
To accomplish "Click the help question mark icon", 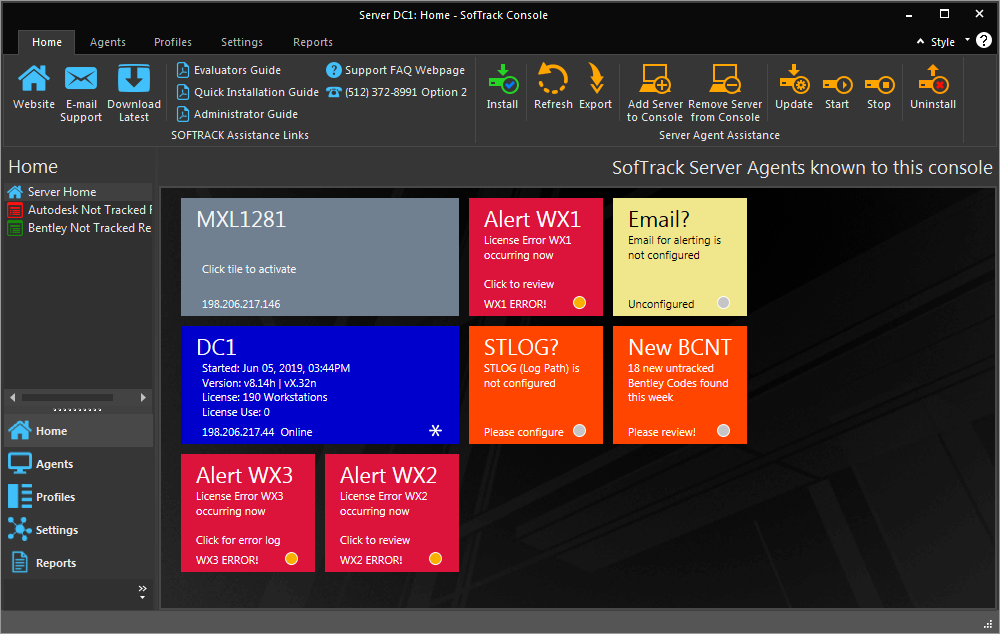I will click(984, 41).
